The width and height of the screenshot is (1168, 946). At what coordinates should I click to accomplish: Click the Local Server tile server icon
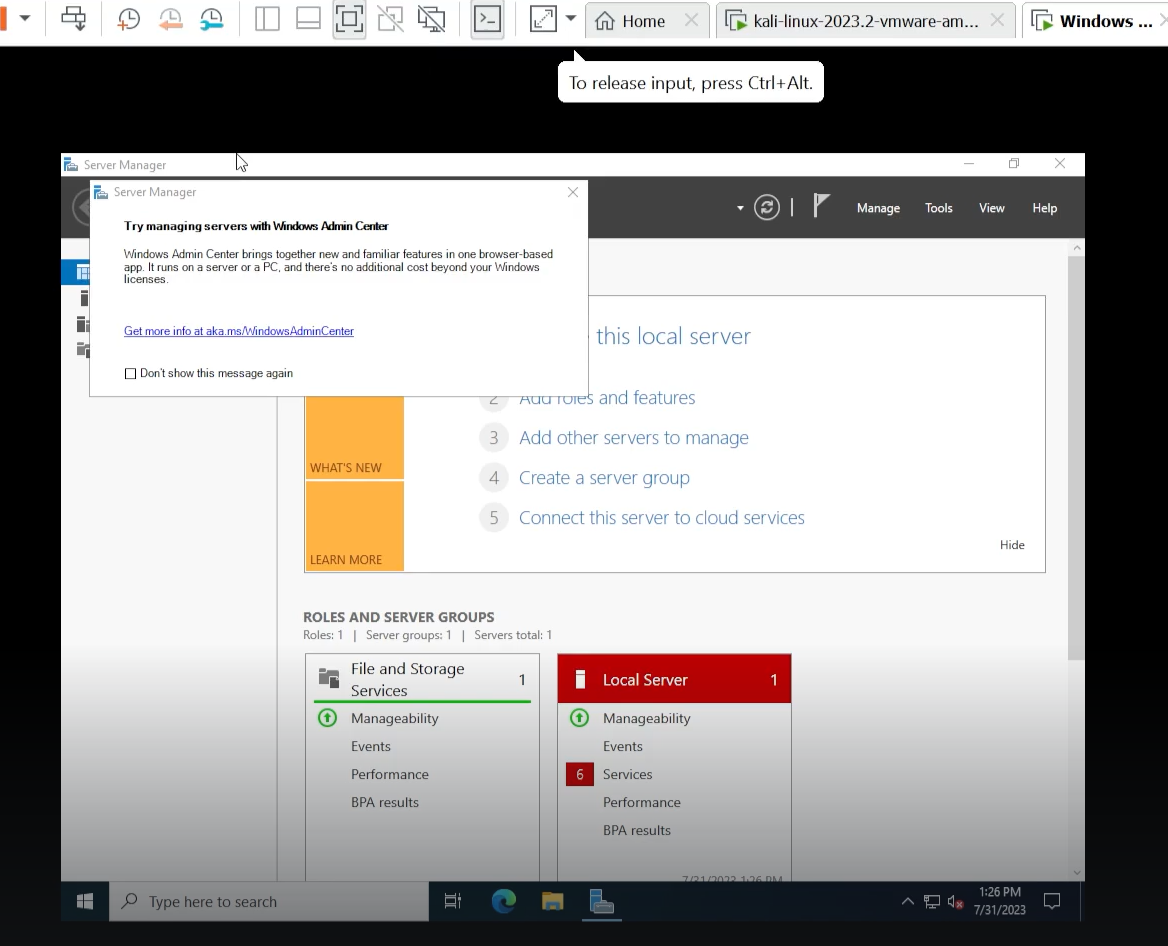coord(580,679)
